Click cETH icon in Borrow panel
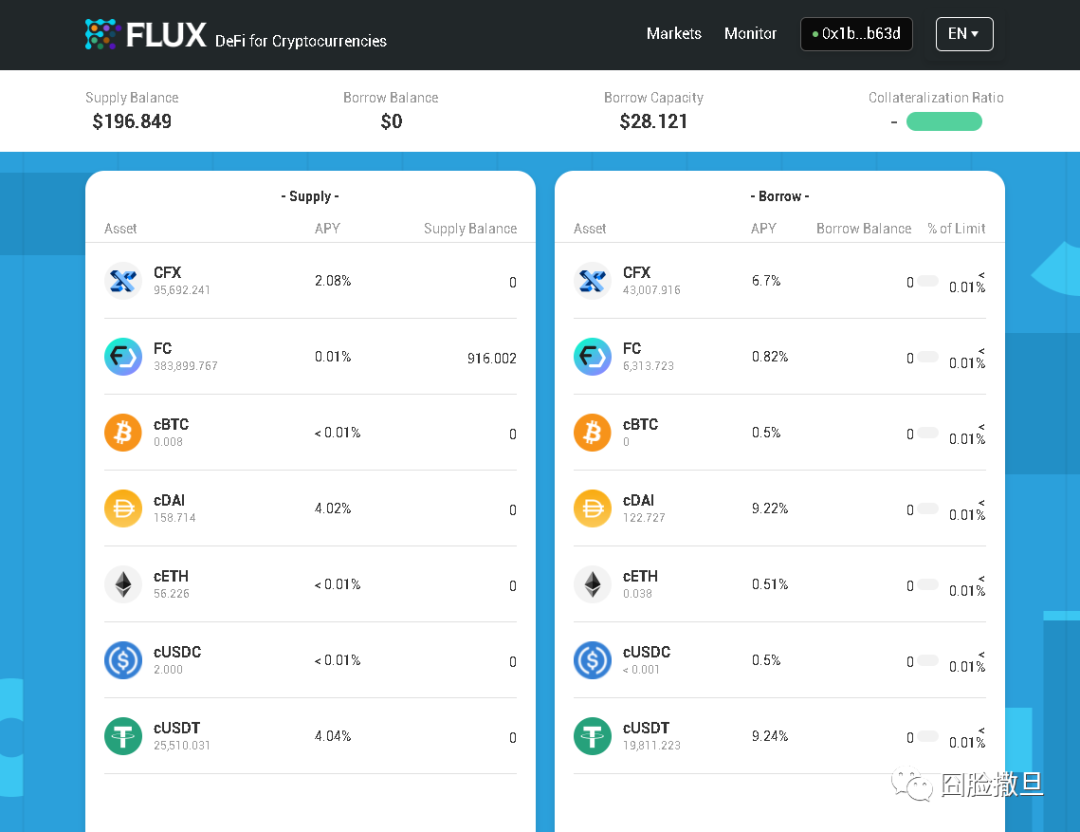Screen dimensions: 1080x832 point(592,585)
